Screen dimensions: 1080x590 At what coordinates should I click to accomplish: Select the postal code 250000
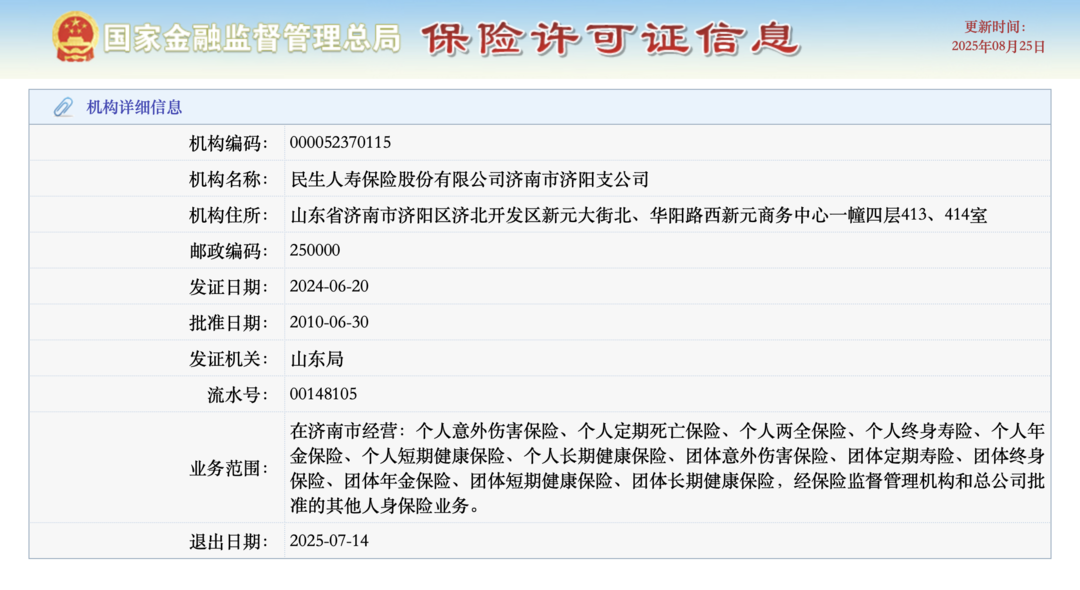pos(315,250)
